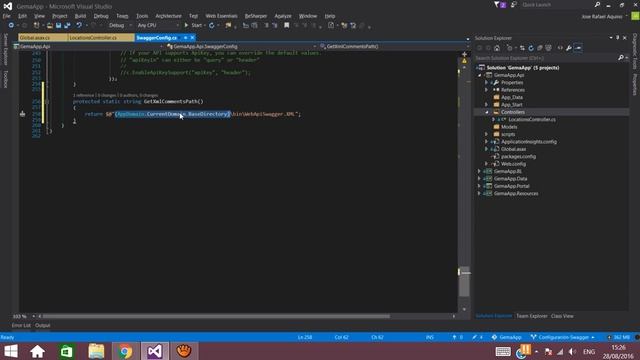Select Web.config in Solution Explorer
The height and width of the screenshot is (360, 640).
pyautogui.click(x=513, y=164)
